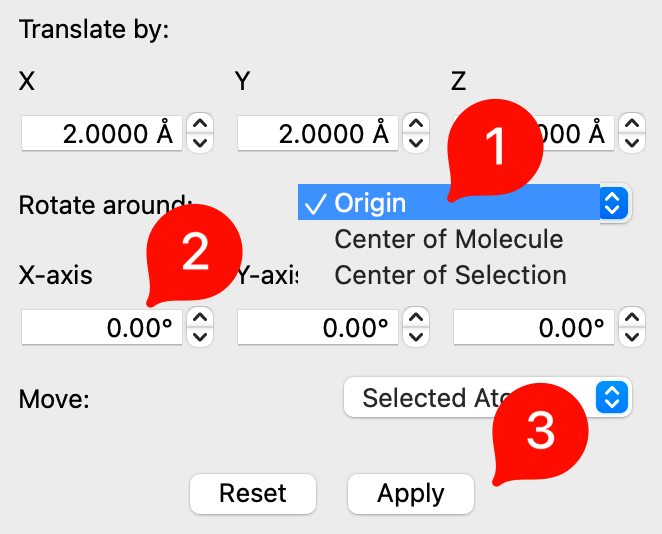
Task: Click the Rotate around dropdown arrows
Action: (x=613, y=203)
